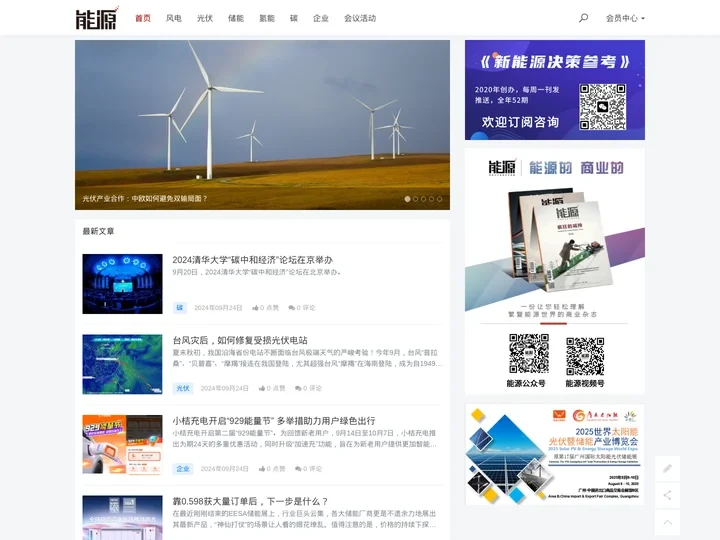Open article 靠0.598获大量订单后，下一步是什么？

coord(250,501)
